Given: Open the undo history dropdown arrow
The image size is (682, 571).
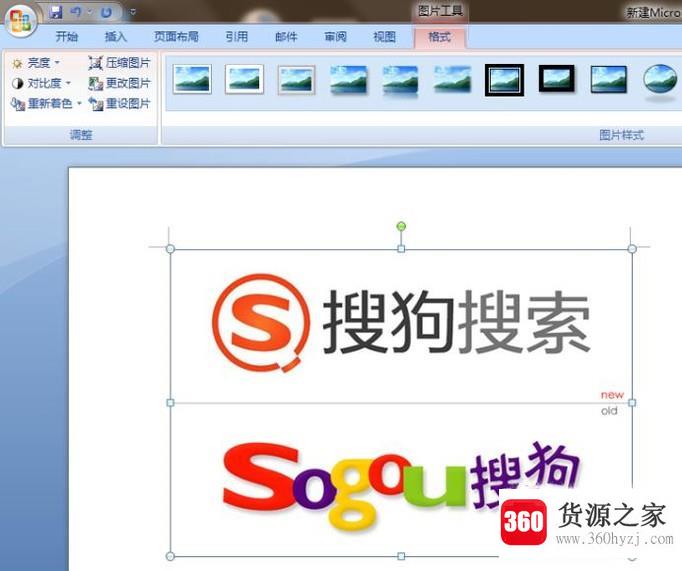Looking at the screenshot, I should click(x=90, y=12).
